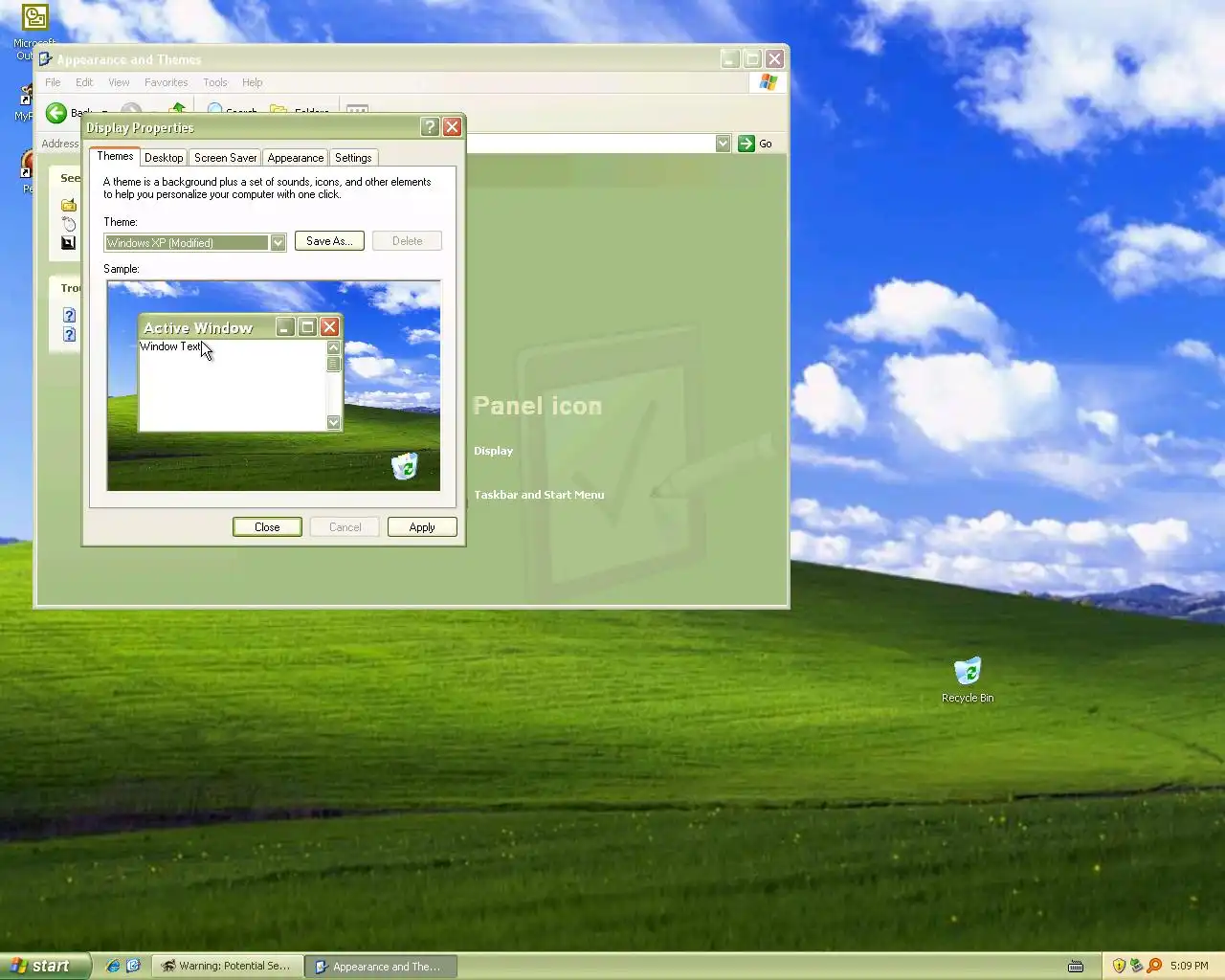This screenshot has height=980, width=1225.
Task: Open the Tools menu
Action: [x=215, y=82]
